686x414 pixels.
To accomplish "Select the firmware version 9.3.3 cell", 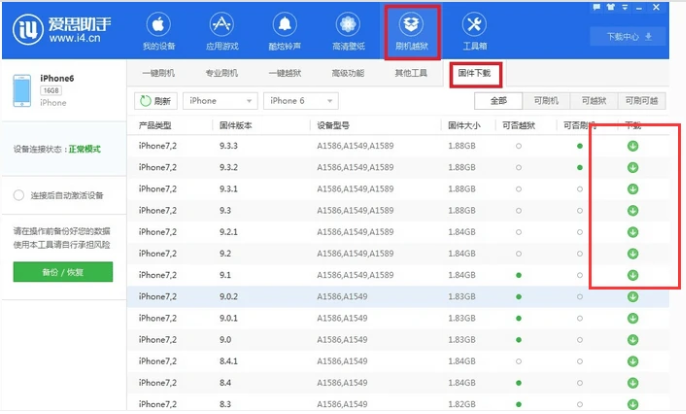I will tap(228, 146).
